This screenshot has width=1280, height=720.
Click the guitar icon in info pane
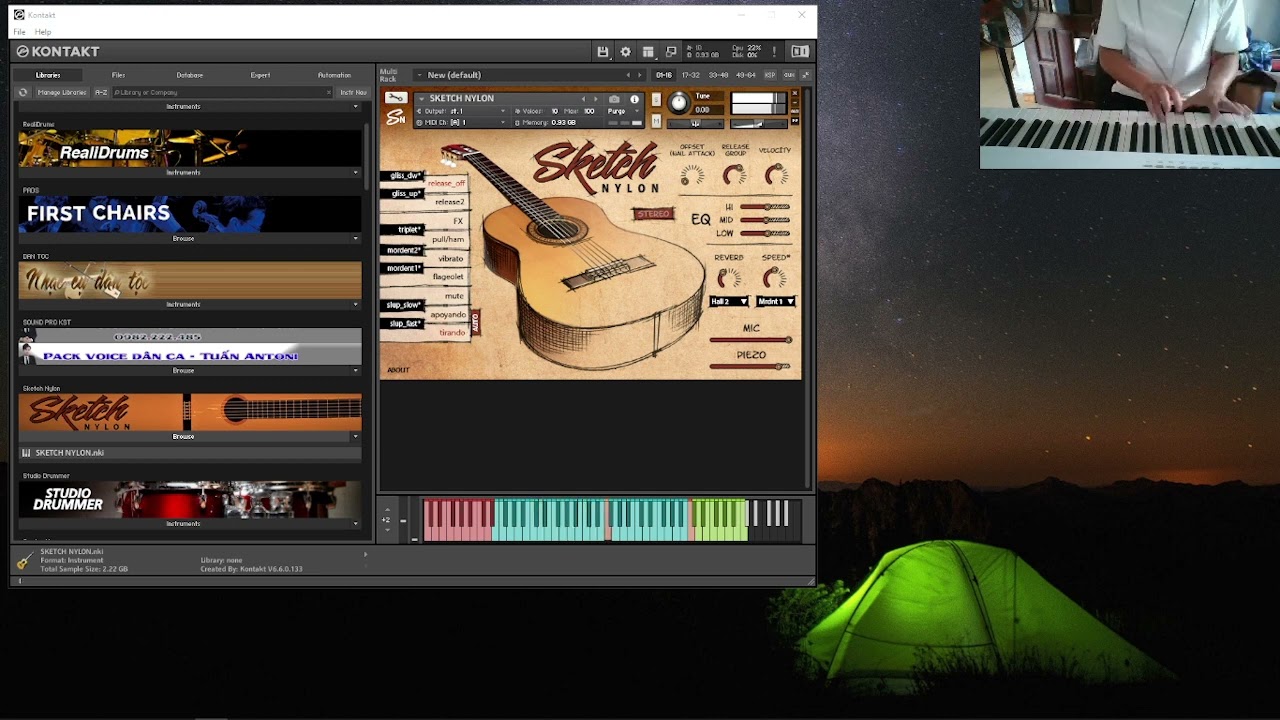(x=25, y=560)
